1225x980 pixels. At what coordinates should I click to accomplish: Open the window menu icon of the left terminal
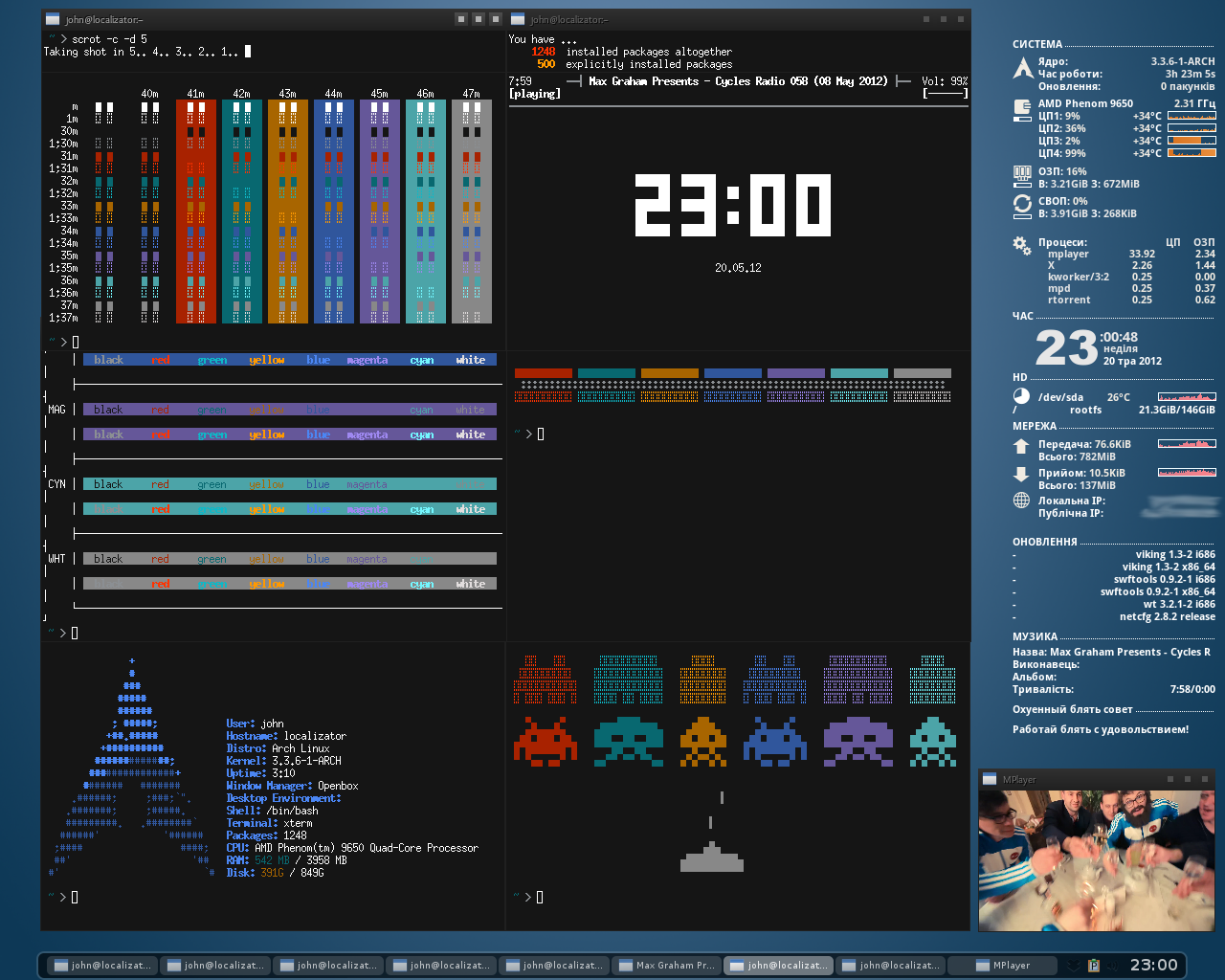click(53, 18)
